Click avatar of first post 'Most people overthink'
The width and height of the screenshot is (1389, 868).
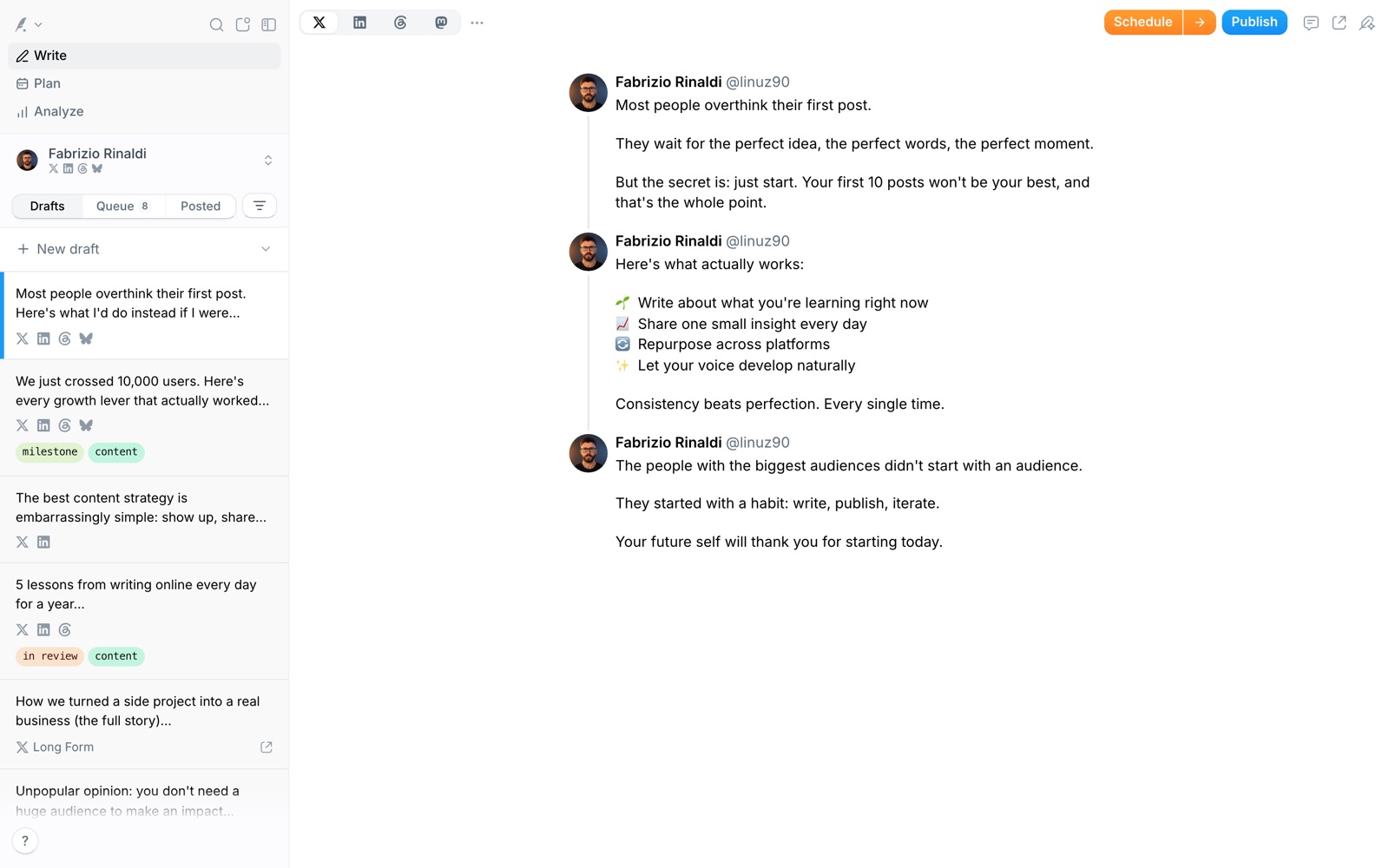coord(588,93)
